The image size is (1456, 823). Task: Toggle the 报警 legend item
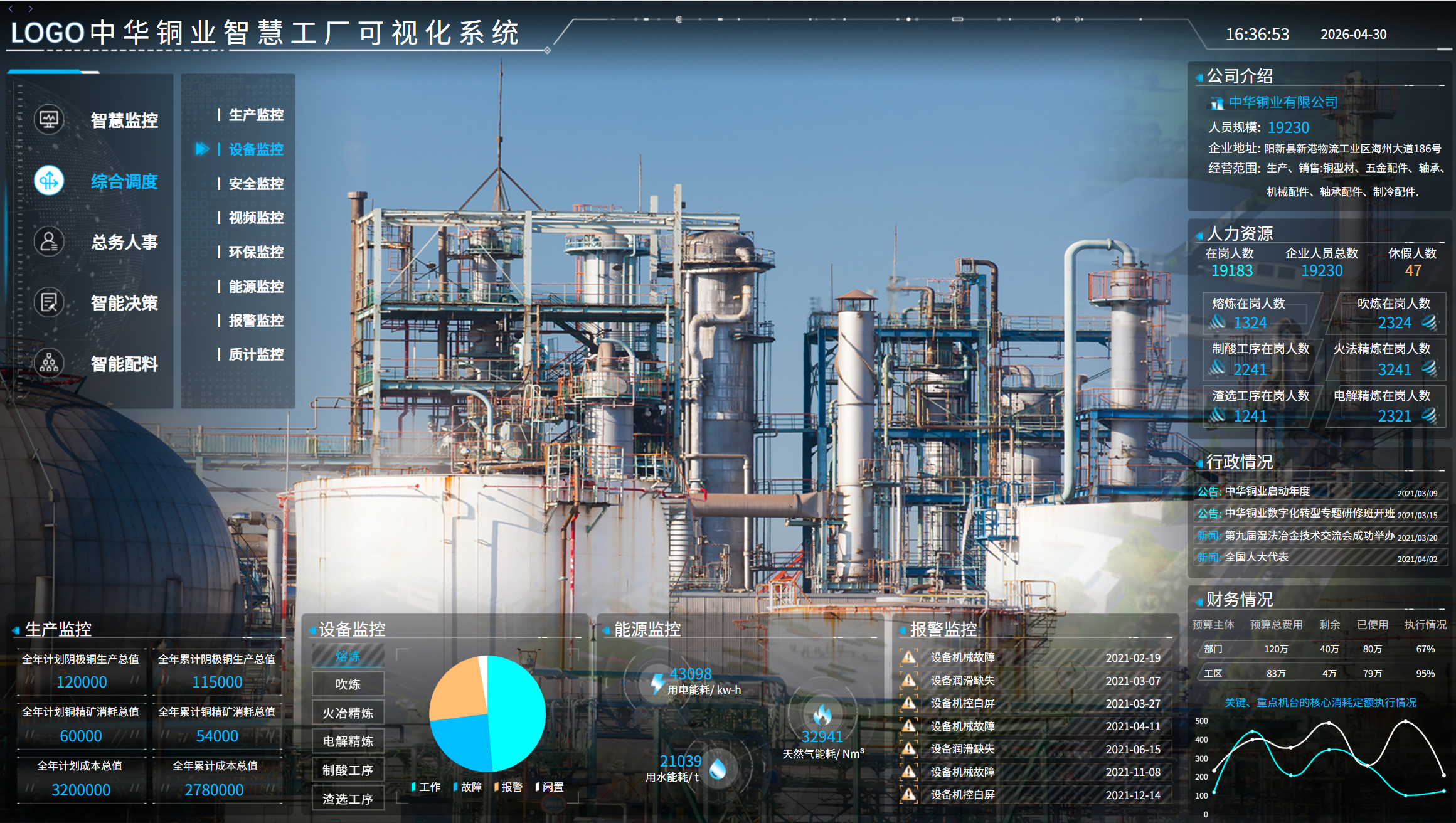click(x=509, y=787)
